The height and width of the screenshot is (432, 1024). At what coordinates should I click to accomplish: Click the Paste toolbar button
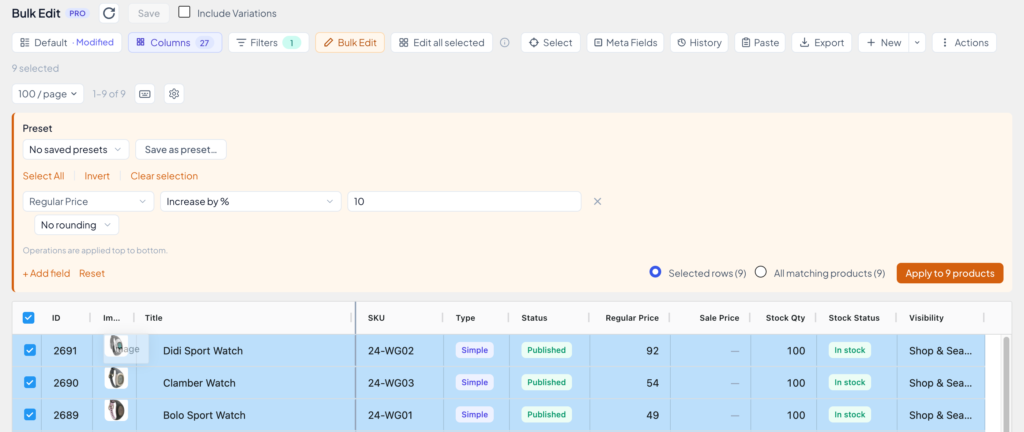[x=760, y=42]
